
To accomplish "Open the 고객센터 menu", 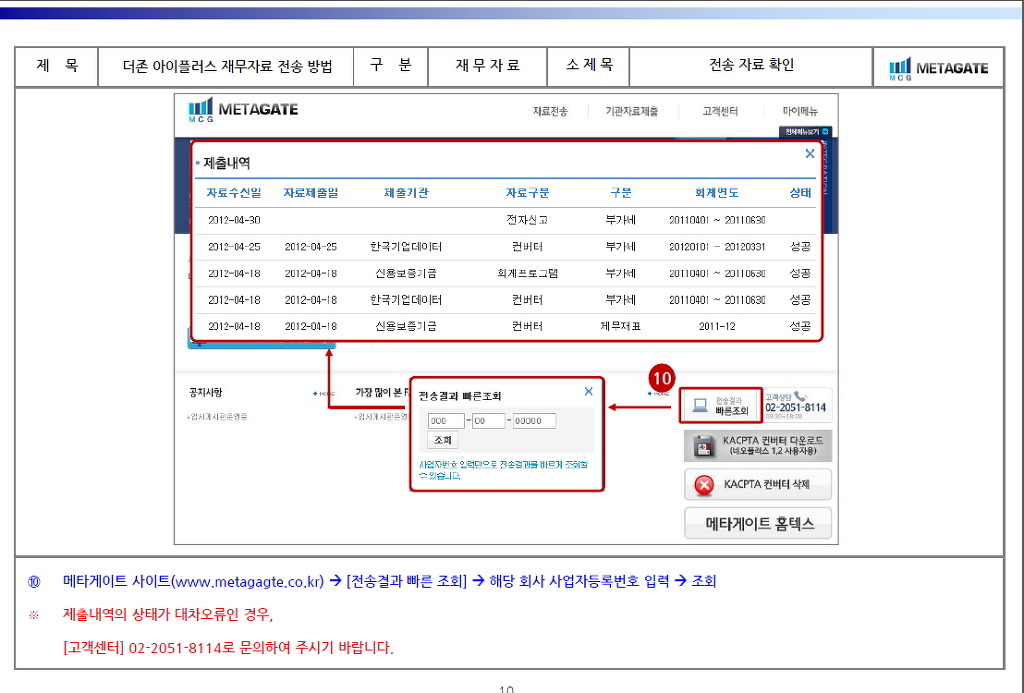I will (720, 112).
